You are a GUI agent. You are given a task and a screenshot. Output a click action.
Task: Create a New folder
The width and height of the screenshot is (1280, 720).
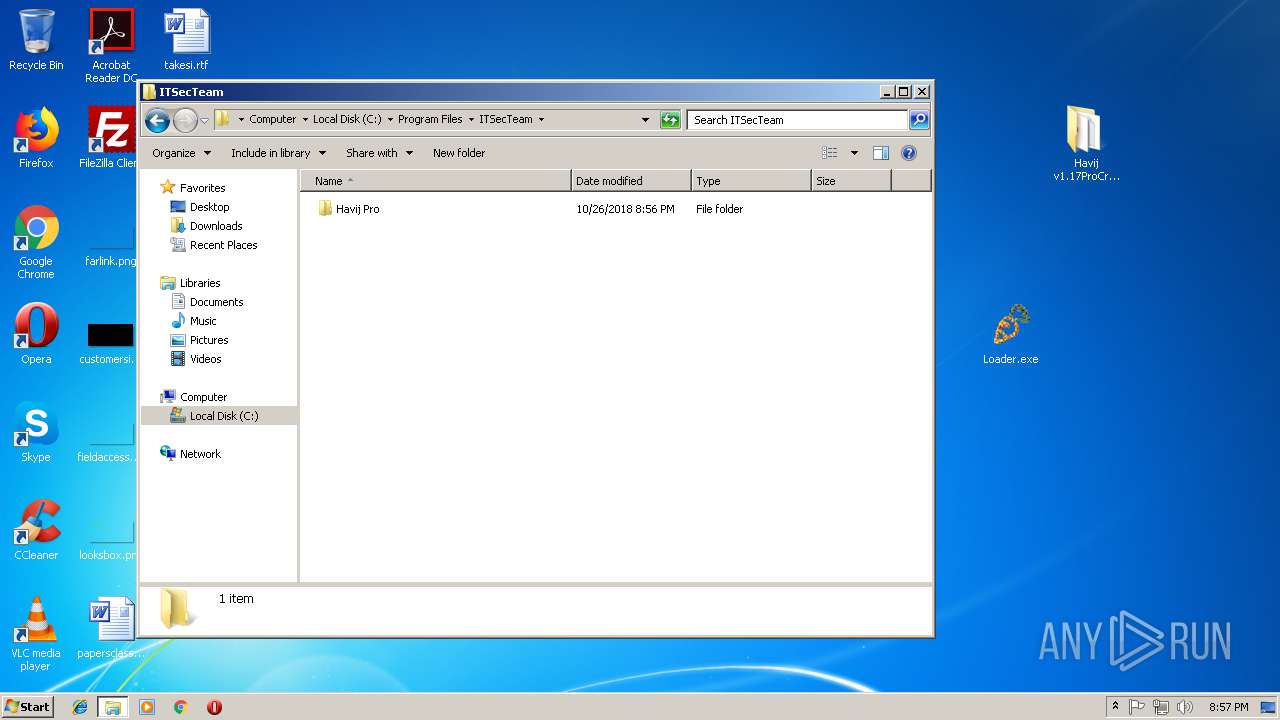(459, 153)
